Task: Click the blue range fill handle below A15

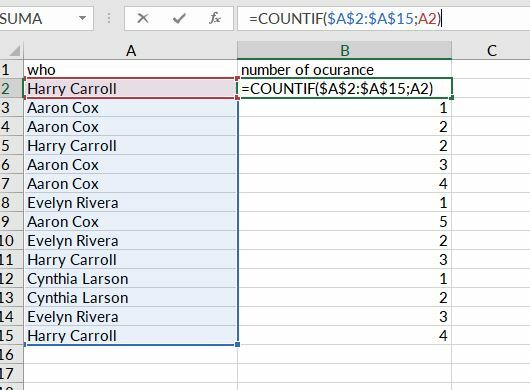Action: coord(237,344)
